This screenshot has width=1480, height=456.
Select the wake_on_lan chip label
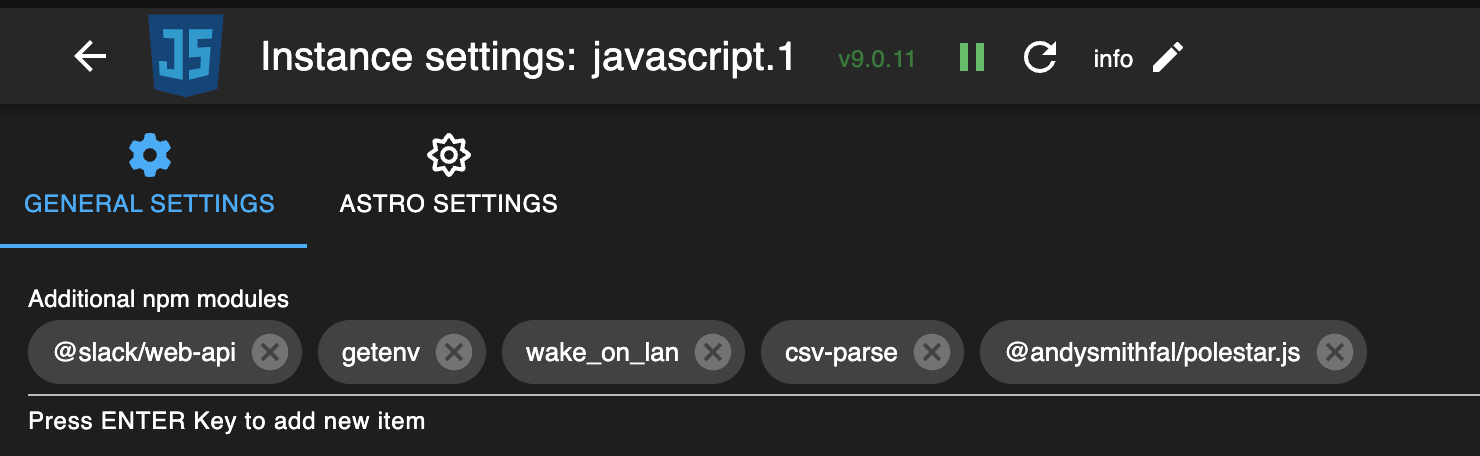click(602, 352)
